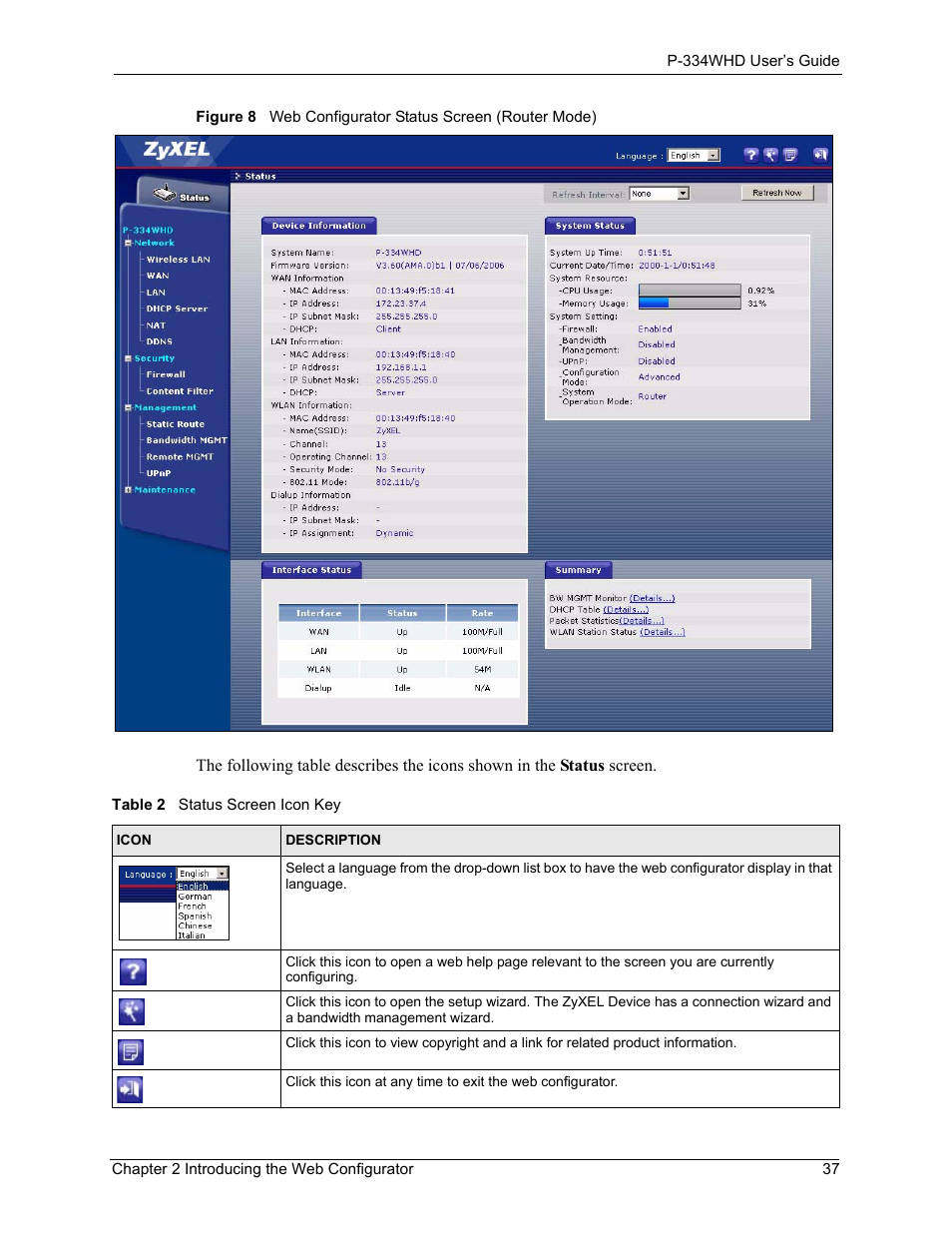Click the CPU Usage progress bar
Image resolution: width=952 pixels, height=1233 pixels.
(x=690, y=291)
